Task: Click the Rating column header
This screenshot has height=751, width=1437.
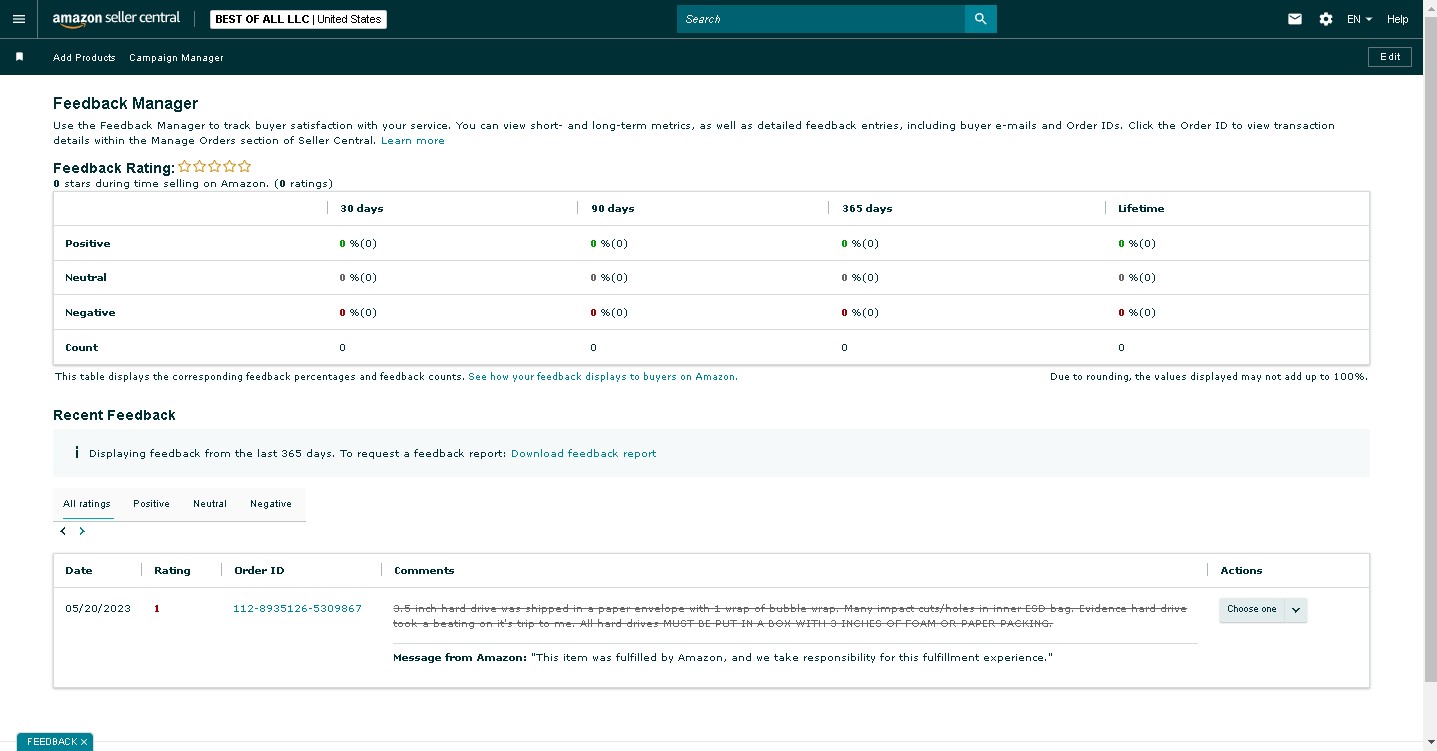Action: 172,571
